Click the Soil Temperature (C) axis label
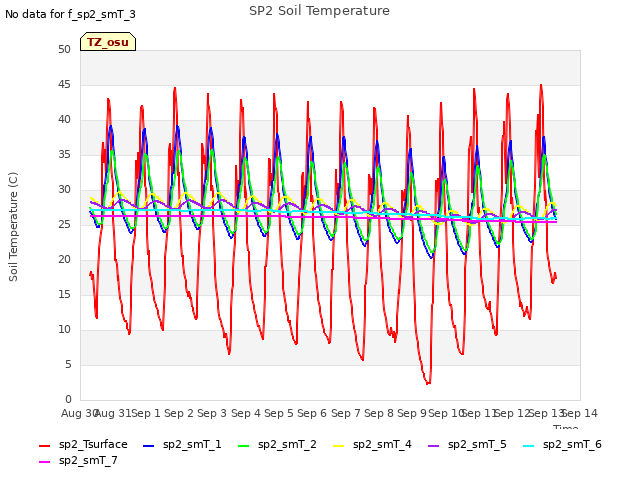Screen dimensions: 640x480 [x=13, y=227]
